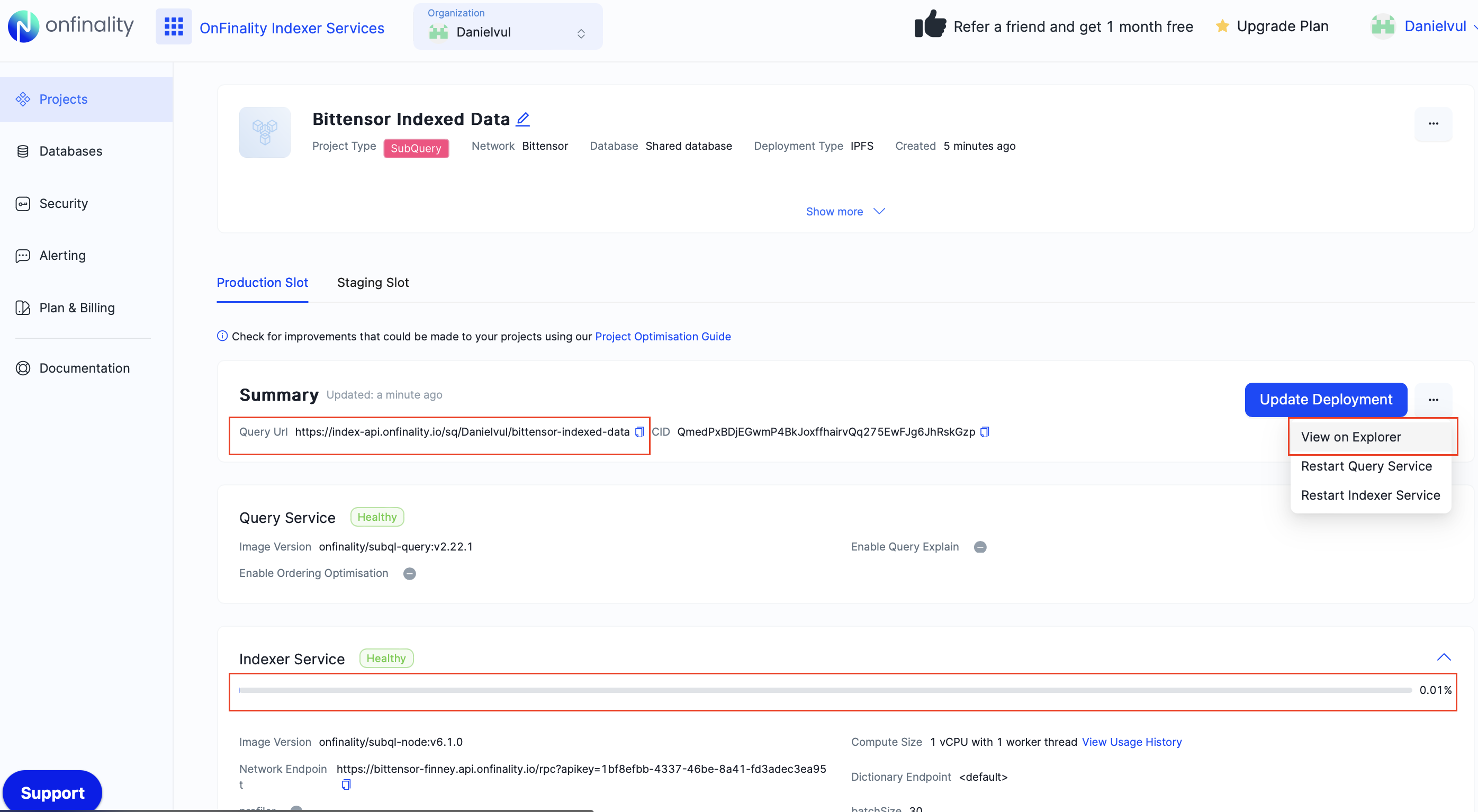
Task: Open the Project Optimisation Guide link
Action: (663, 336)
